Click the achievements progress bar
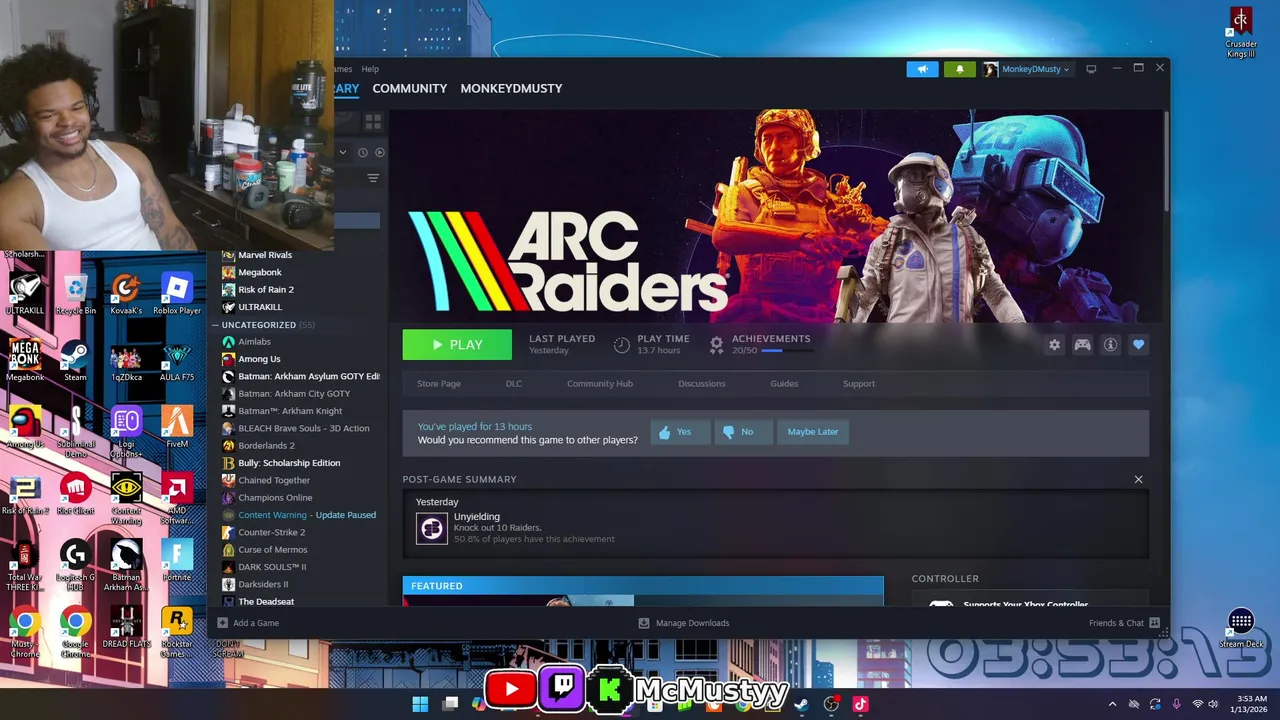The width and height of the screenshot is (1280, 720). point(786,351)
